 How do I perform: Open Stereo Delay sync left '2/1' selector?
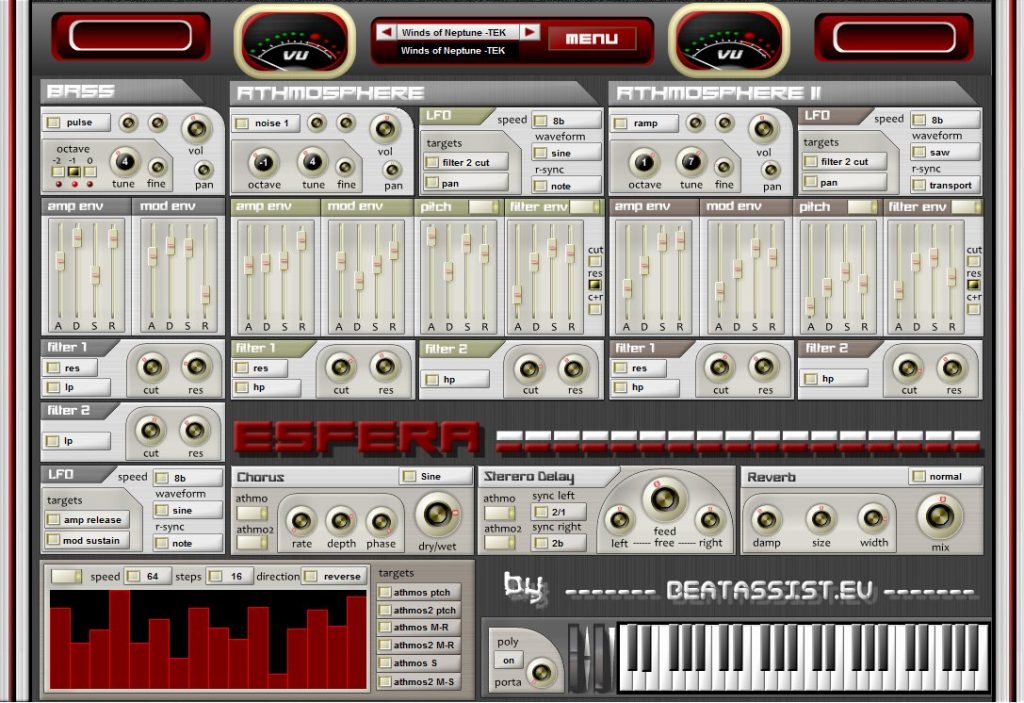(559, 512)
